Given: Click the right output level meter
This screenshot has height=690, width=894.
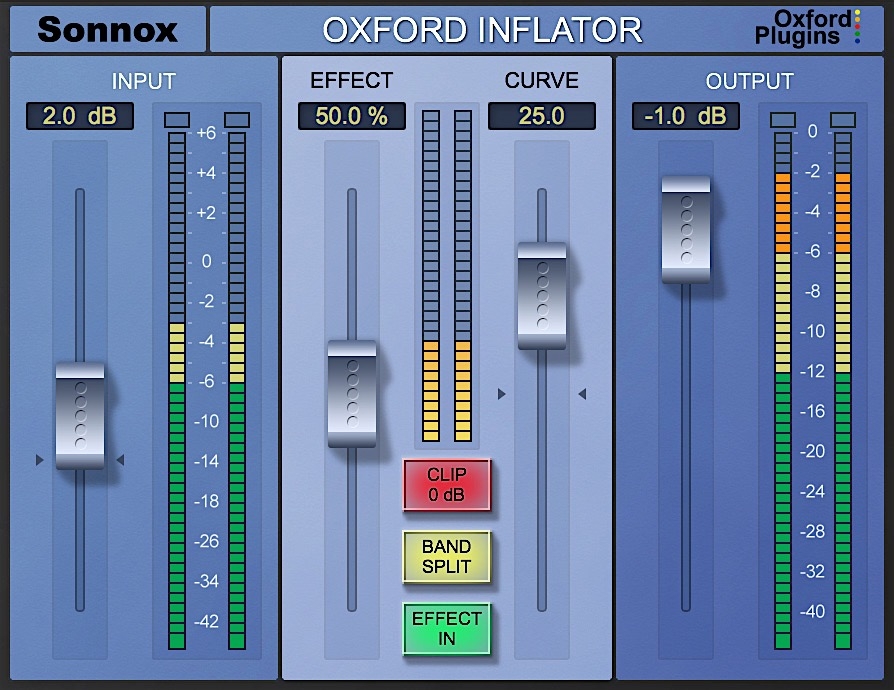Looking at the screenshot, I should 843,391.
